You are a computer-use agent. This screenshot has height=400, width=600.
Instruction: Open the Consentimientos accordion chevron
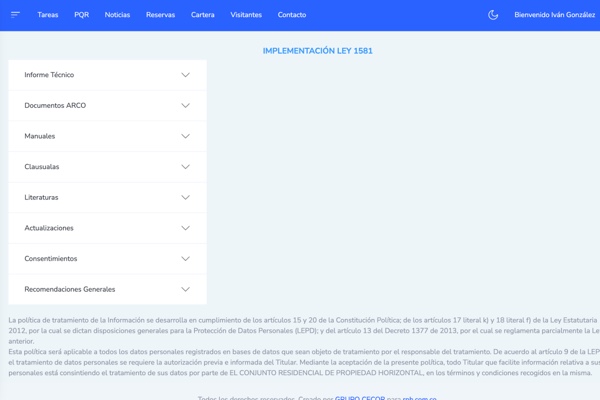point(185,259)
